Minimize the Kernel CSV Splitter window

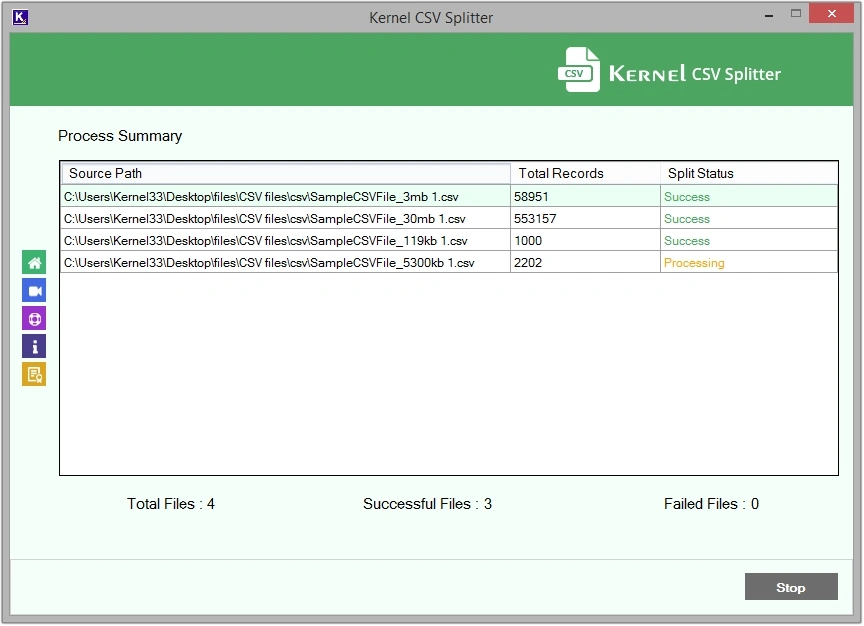point(767,15)
